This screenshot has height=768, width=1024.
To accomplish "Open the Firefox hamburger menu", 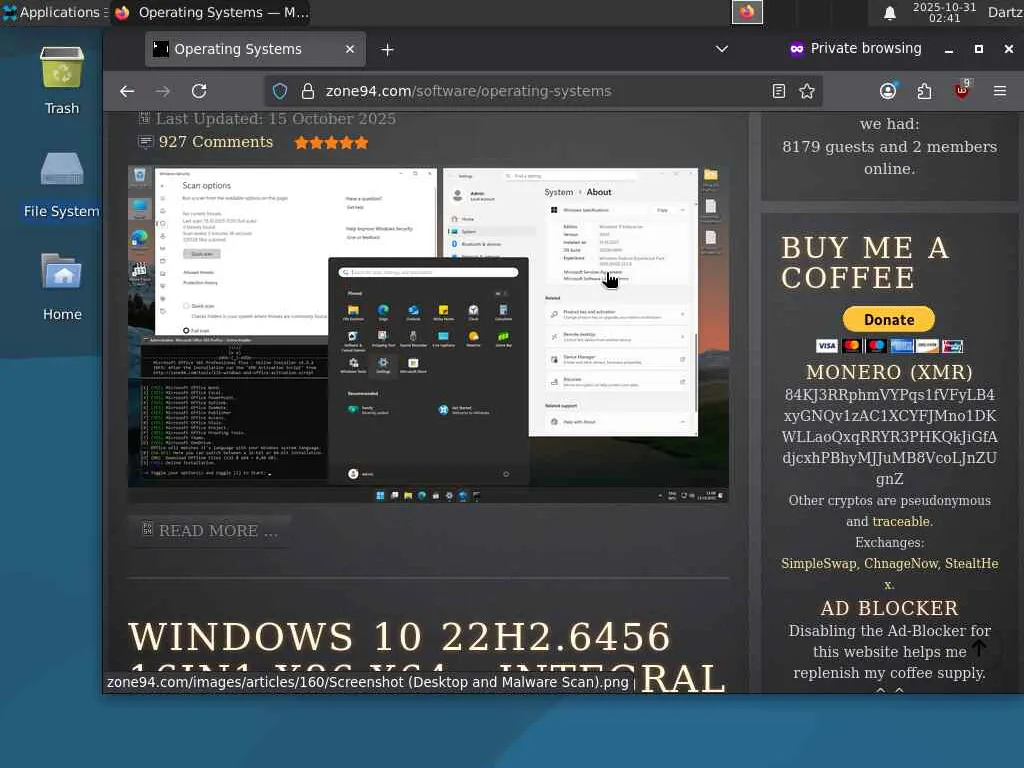I will (1000, 91).
